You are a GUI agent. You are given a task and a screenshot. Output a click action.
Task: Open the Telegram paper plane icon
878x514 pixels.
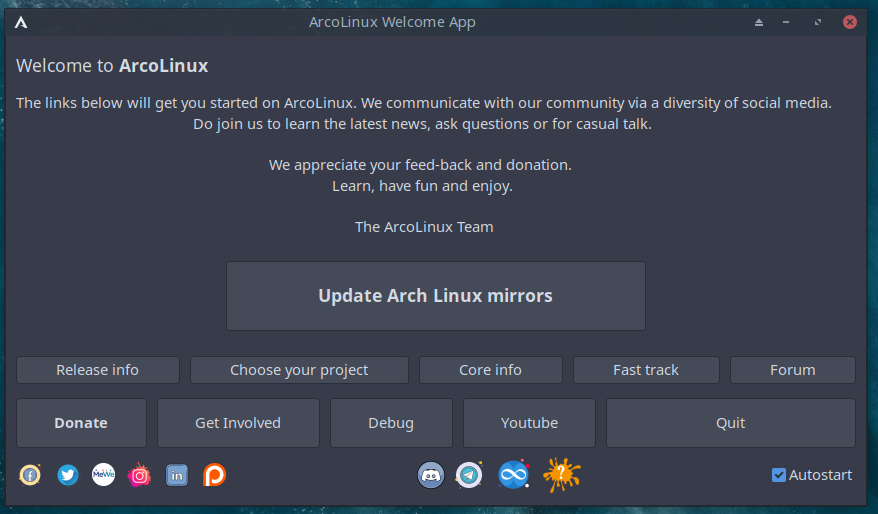(469, 475)
